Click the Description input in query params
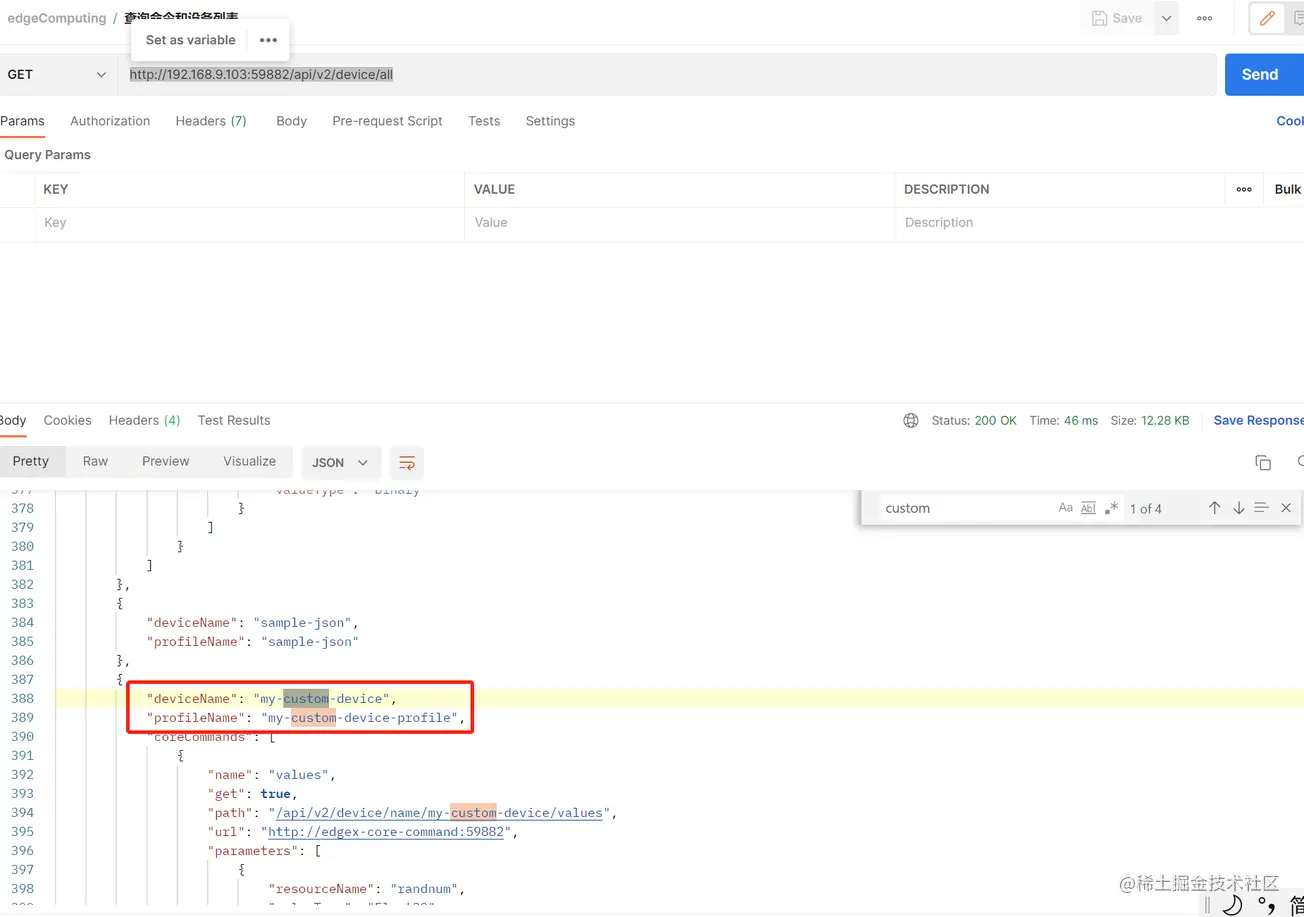 pyautogui.click(x=1060, y=223)
